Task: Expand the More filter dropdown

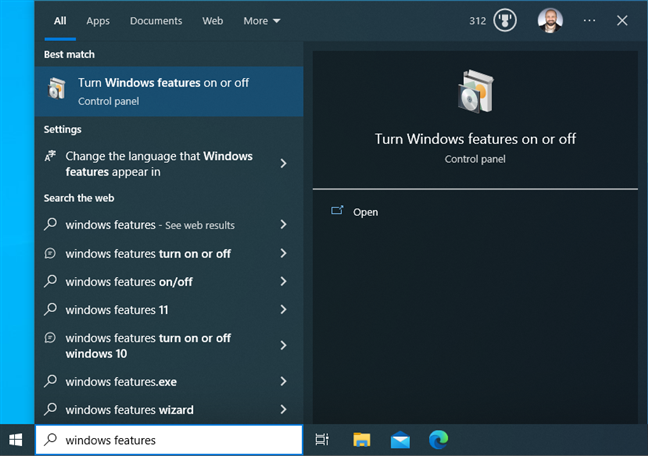Action: 262,21
